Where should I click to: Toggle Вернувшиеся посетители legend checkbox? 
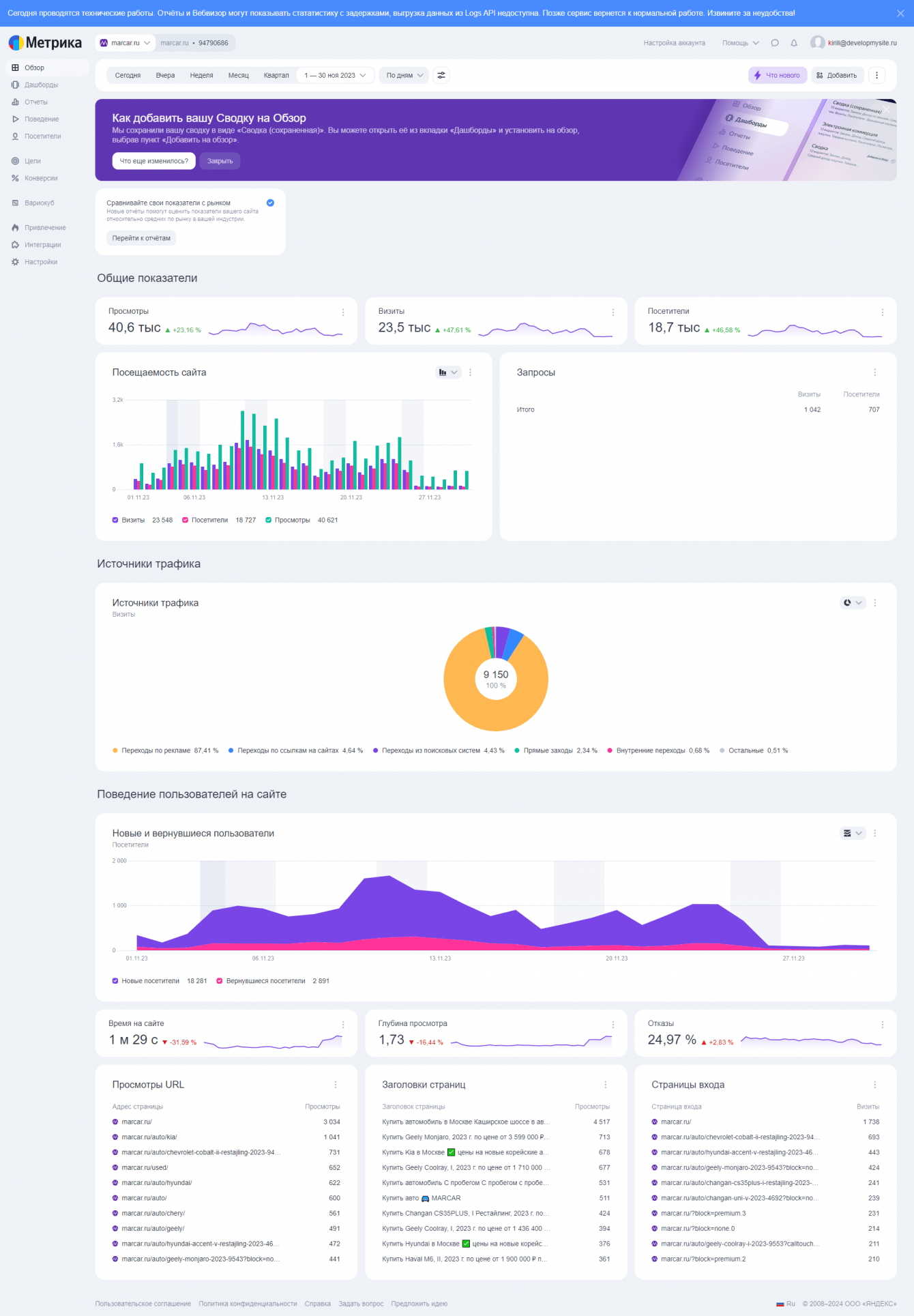pyautogui.click(x=220, y=981)
